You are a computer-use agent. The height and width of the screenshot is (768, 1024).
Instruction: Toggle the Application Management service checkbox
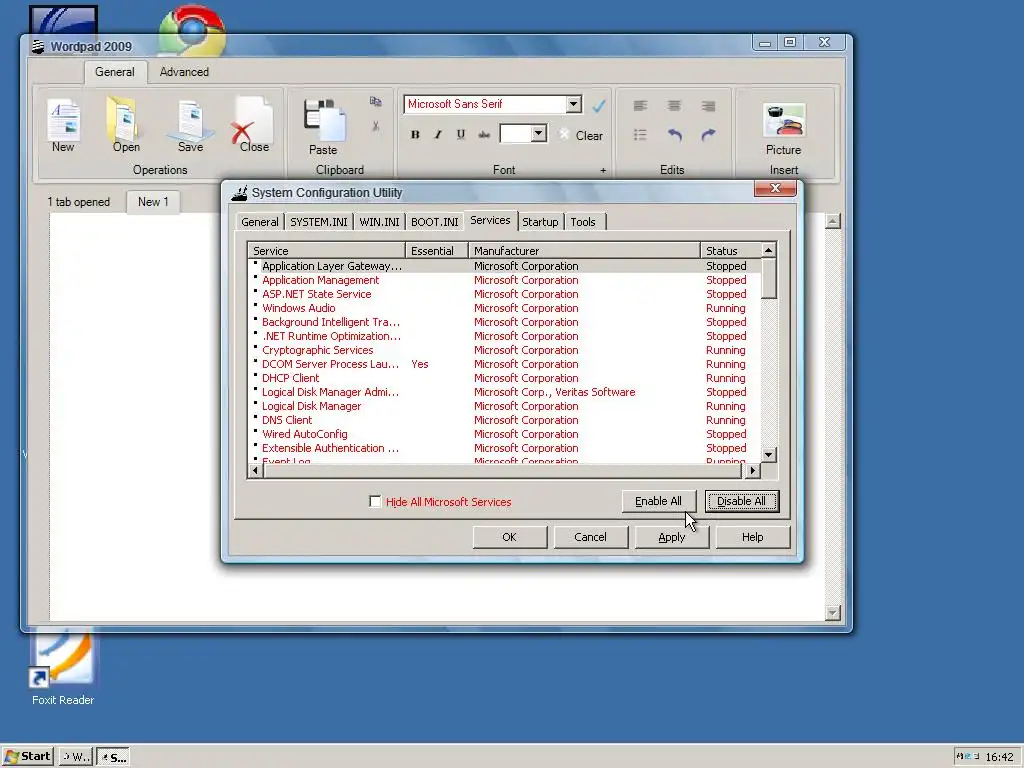[x=255, y=278]
